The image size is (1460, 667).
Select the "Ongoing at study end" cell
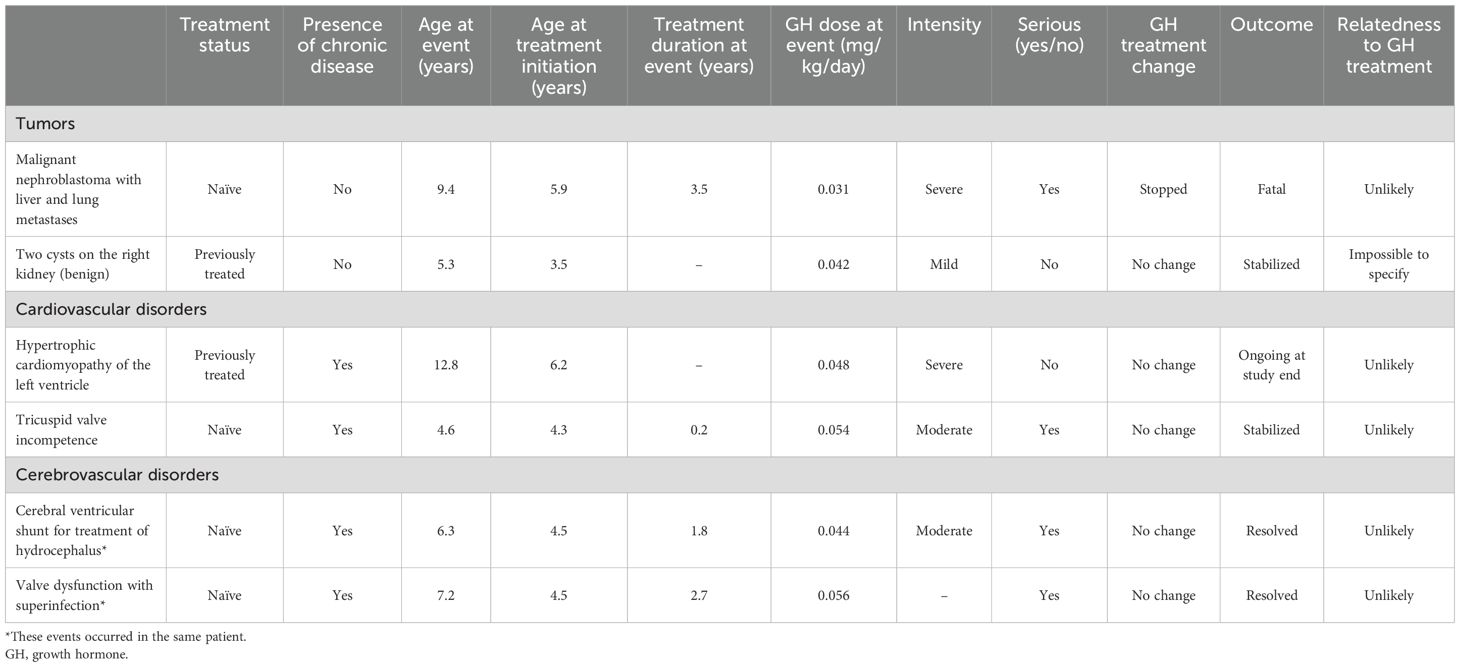coord(1270,365)
